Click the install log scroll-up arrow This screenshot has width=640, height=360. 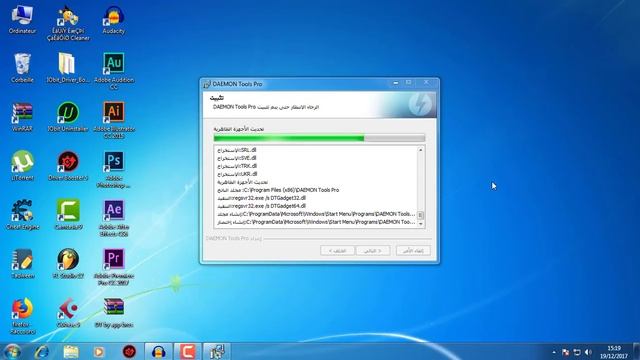(x=421, y=150)
